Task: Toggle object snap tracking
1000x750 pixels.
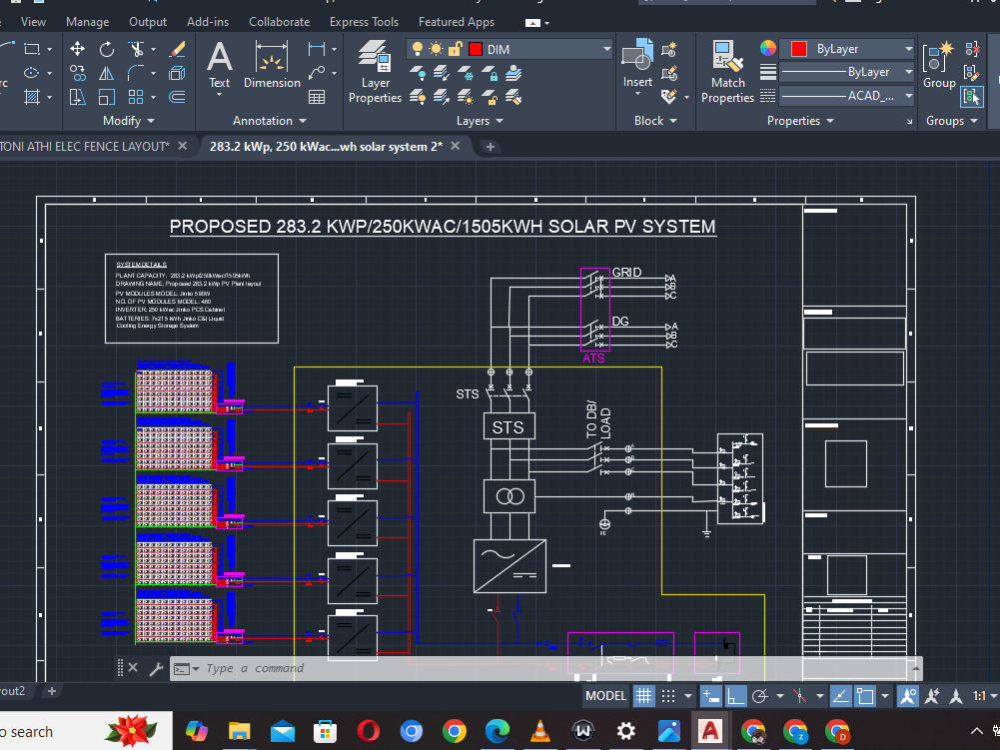Action: [x=841, y=696]
